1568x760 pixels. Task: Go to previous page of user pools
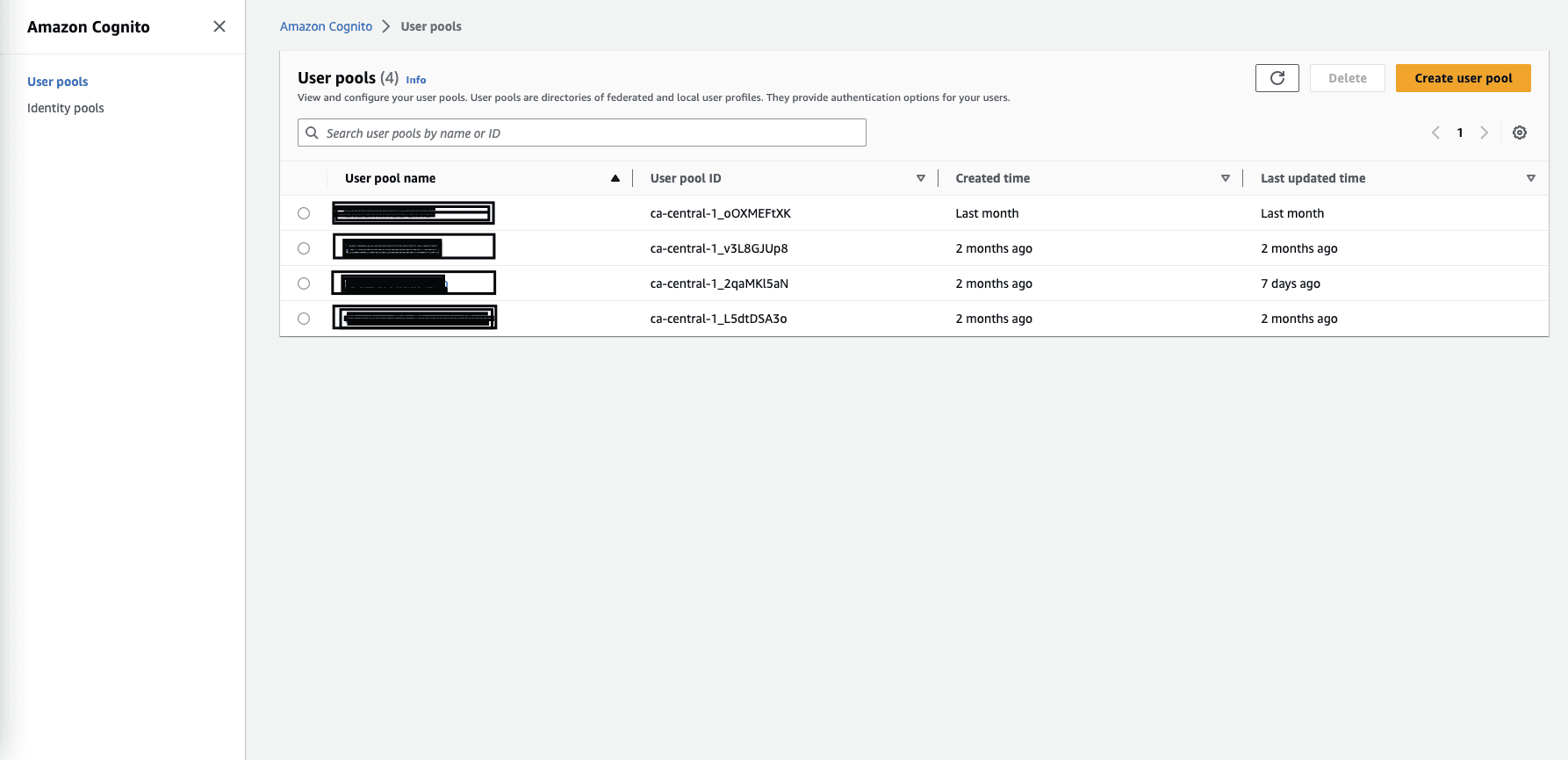(x=1435, y=133)
